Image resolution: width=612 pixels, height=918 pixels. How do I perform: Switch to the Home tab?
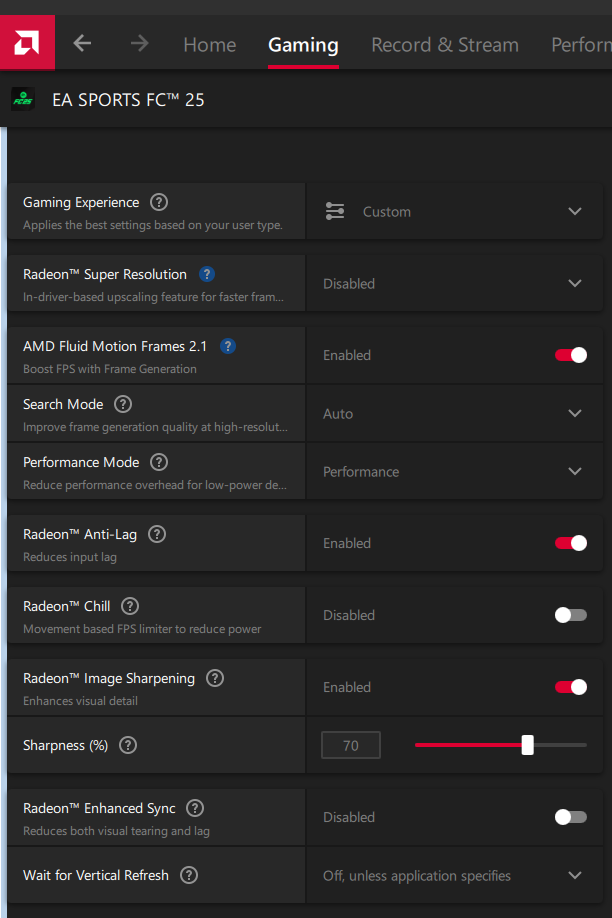coord(210,45)
